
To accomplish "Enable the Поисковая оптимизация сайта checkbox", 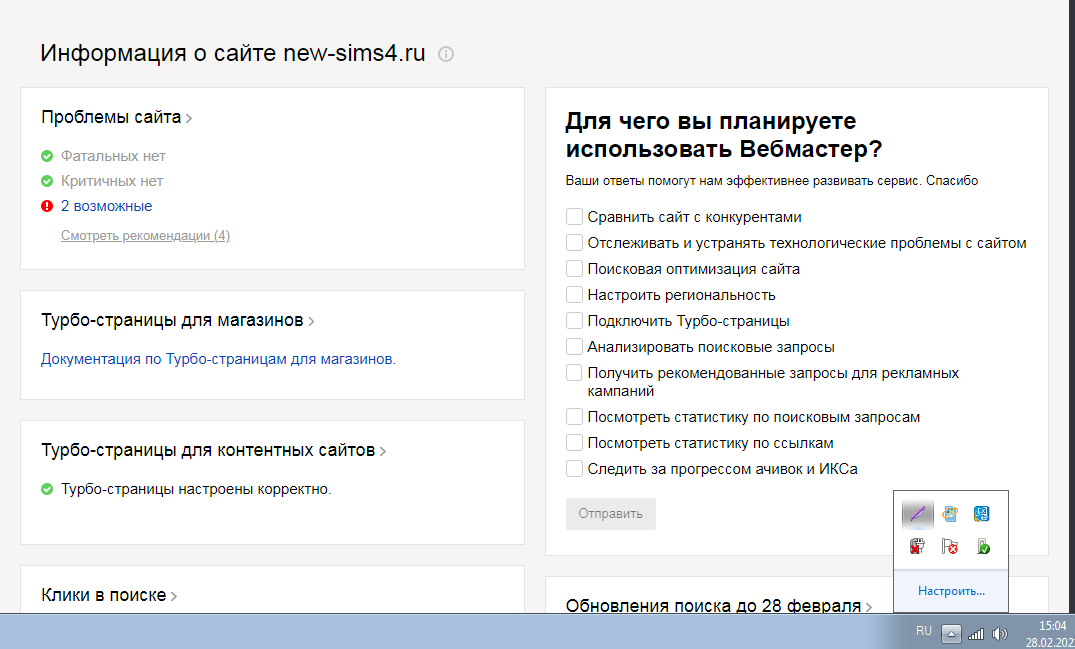I will (574, 268).
